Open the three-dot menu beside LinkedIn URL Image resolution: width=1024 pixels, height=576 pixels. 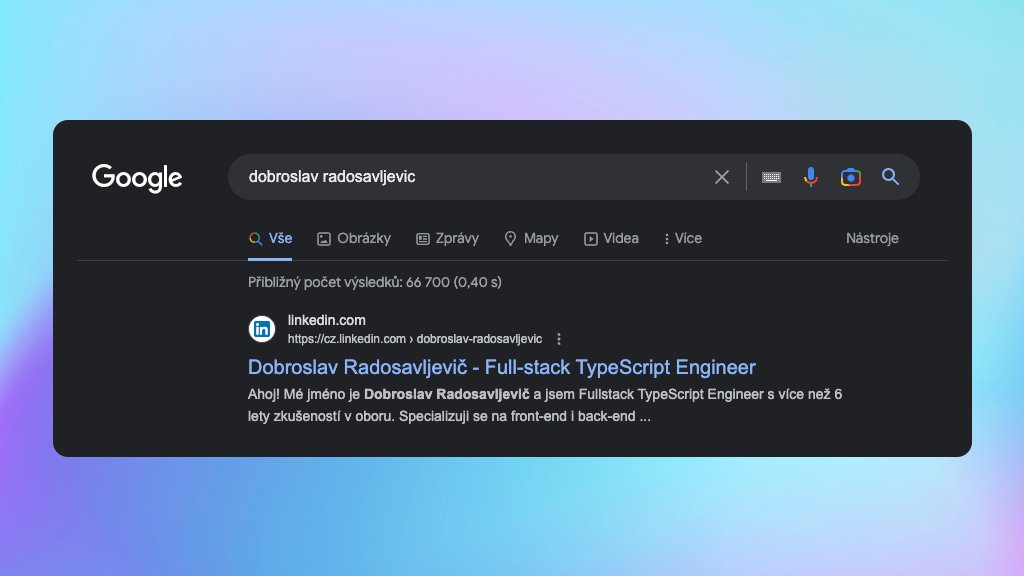558,339
